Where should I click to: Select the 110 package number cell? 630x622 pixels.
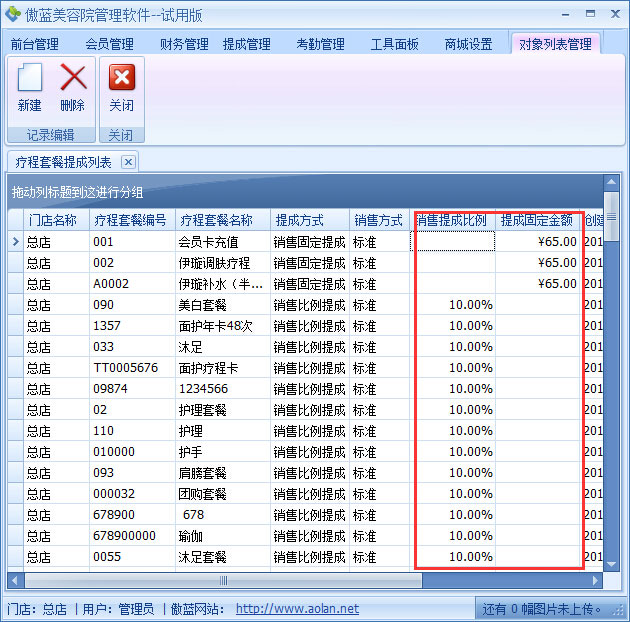pyautogui.click(x=132, y=430)
